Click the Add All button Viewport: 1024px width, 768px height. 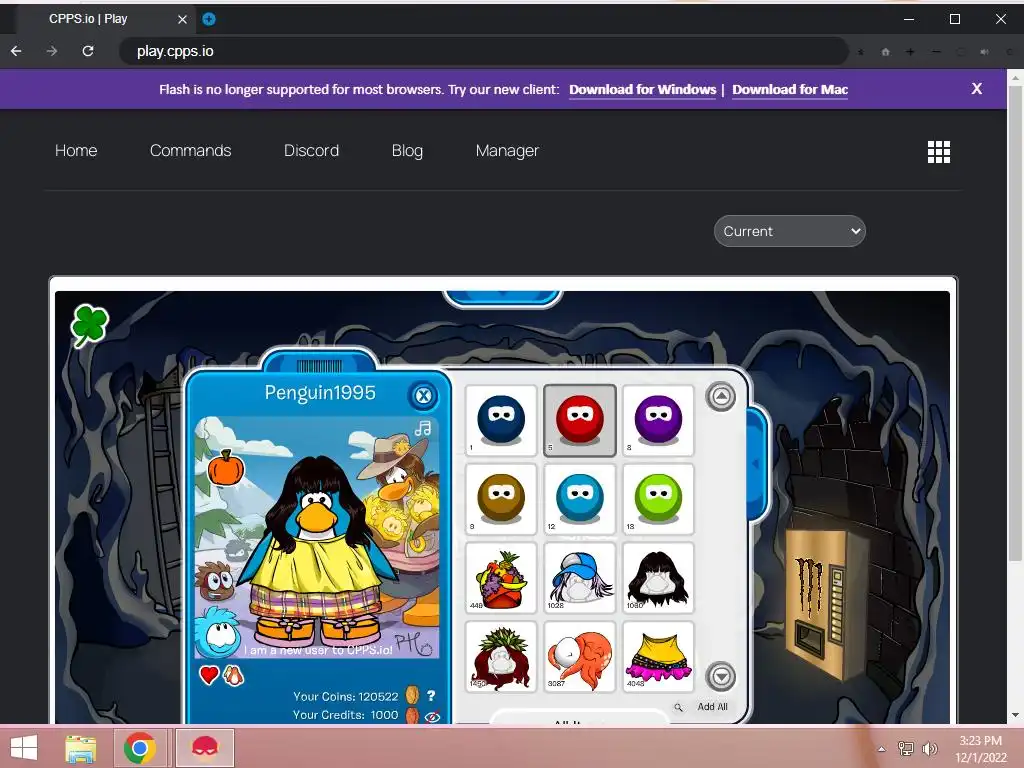click(x=712, y=707)
